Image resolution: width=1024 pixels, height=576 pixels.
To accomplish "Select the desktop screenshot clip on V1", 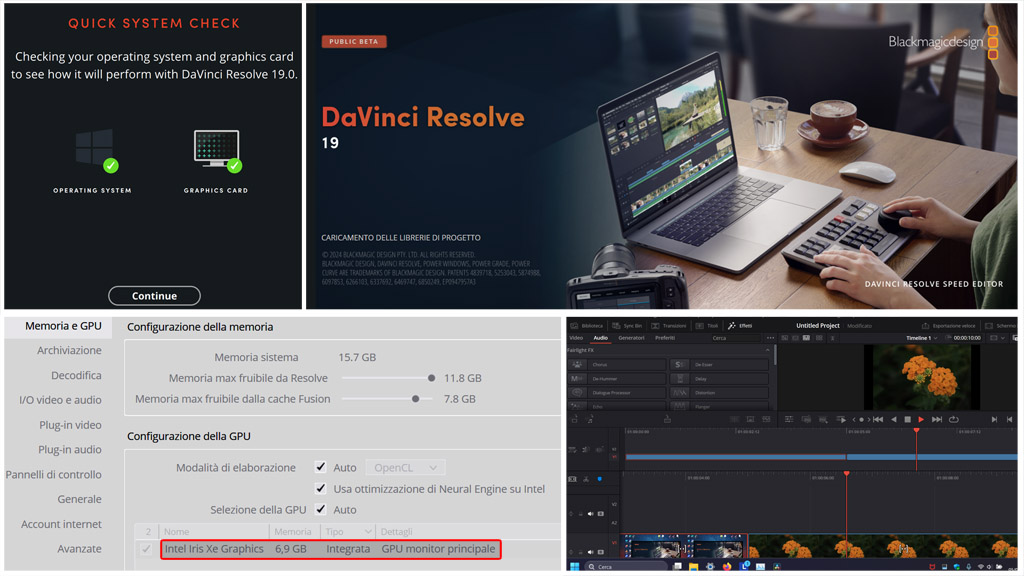I will [x=685, y=547].
